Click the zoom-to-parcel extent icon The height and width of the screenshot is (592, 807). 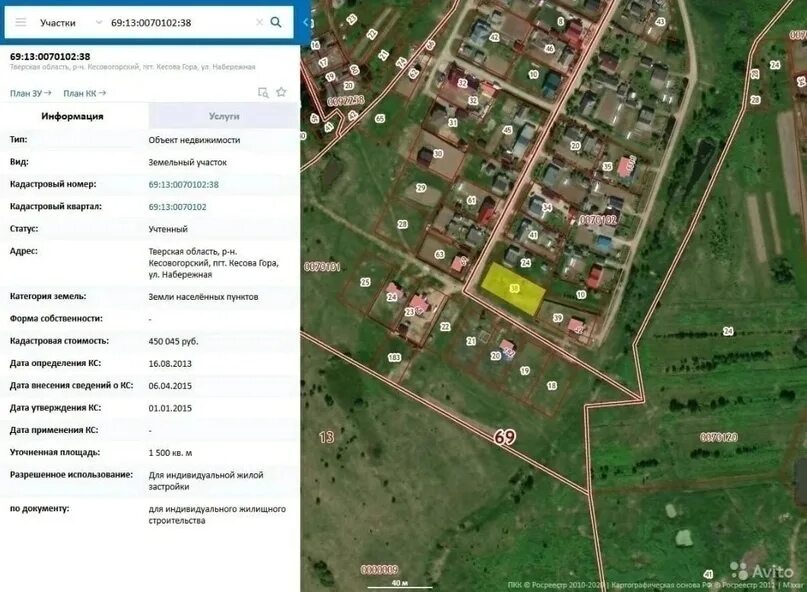pyautogui.click(x=261, y=91)
